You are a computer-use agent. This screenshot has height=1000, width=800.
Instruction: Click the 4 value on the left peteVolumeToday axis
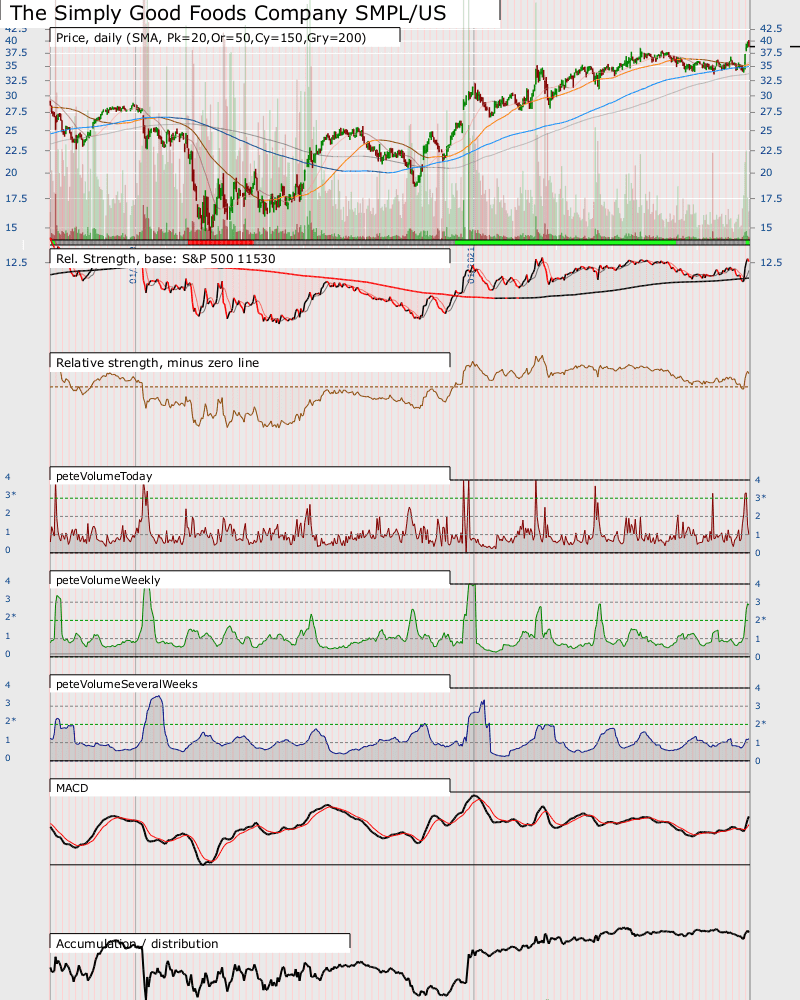8,476
